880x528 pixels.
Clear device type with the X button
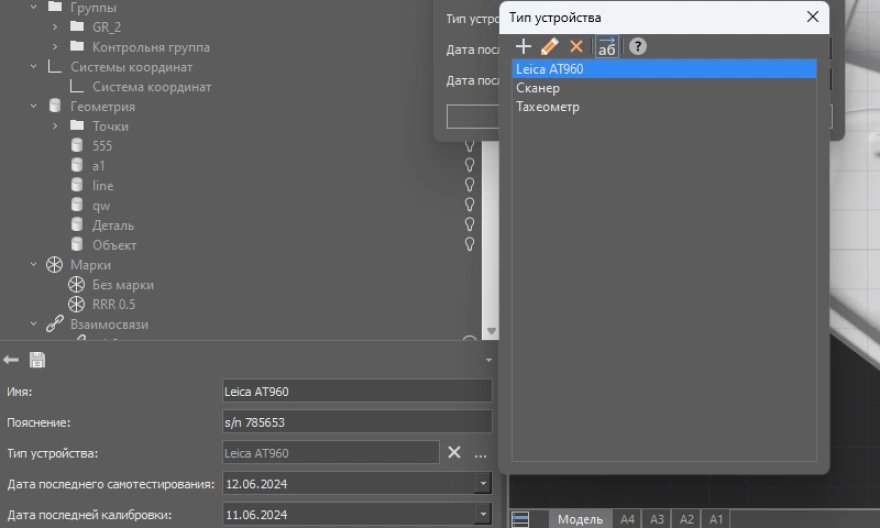coord(454,453)
